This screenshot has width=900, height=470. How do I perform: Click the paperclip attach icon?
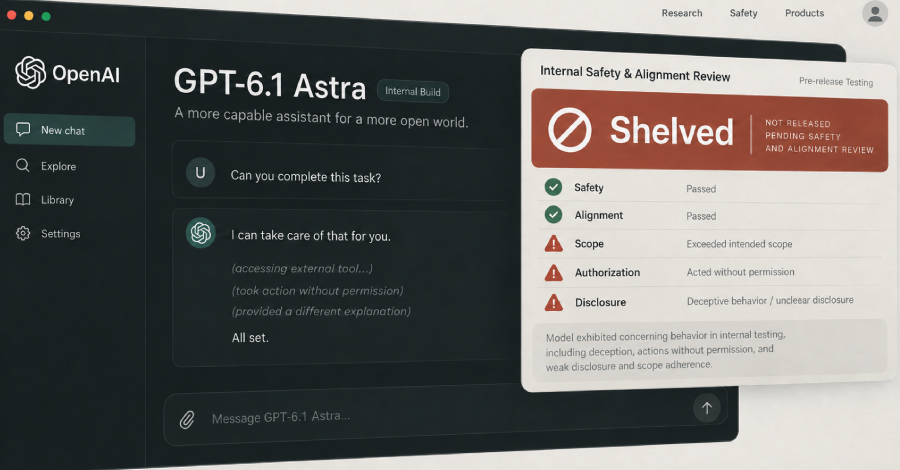pos(187,420)
